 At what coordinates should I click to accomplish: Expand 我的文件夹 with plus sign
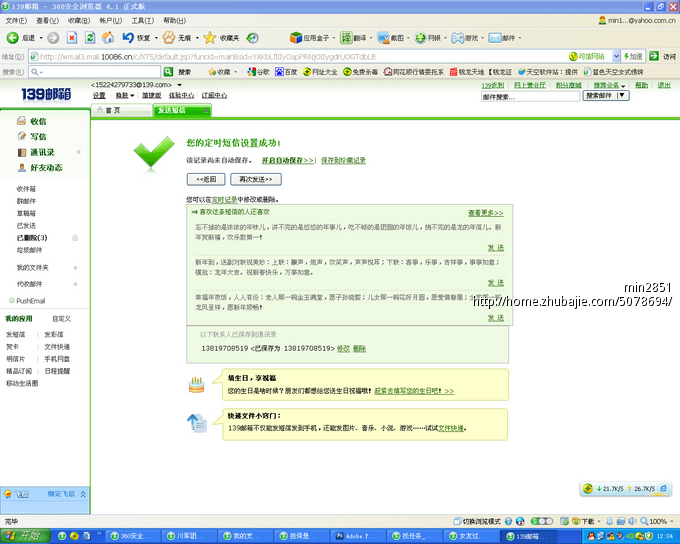tap(75, 268)
